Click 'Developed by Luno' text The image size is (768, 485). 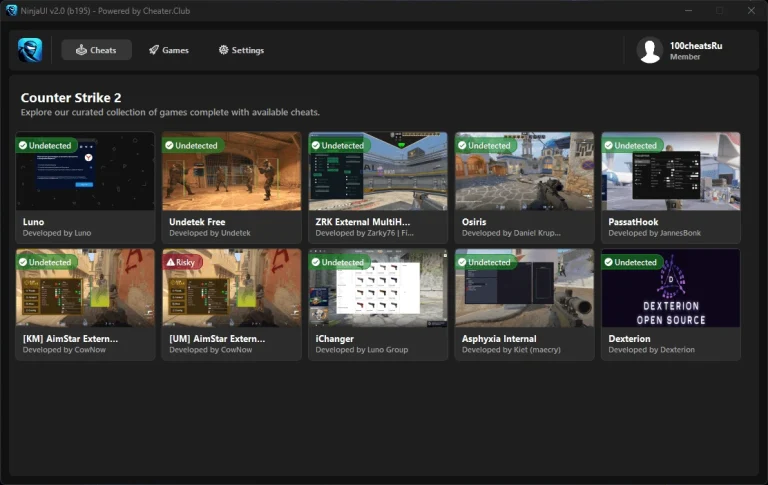click(x=57, y=233)
